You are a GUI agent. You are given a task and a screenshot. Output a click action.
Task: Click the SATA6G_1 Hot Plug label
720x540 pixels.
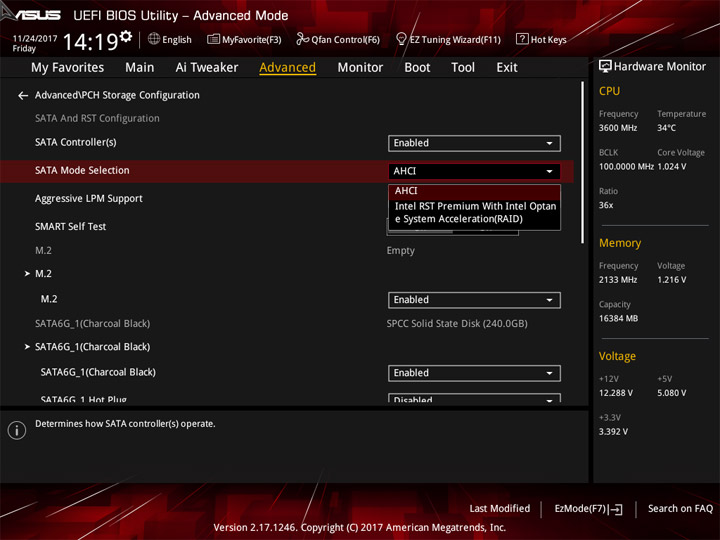pyautogui.click(x=84, y=399)
